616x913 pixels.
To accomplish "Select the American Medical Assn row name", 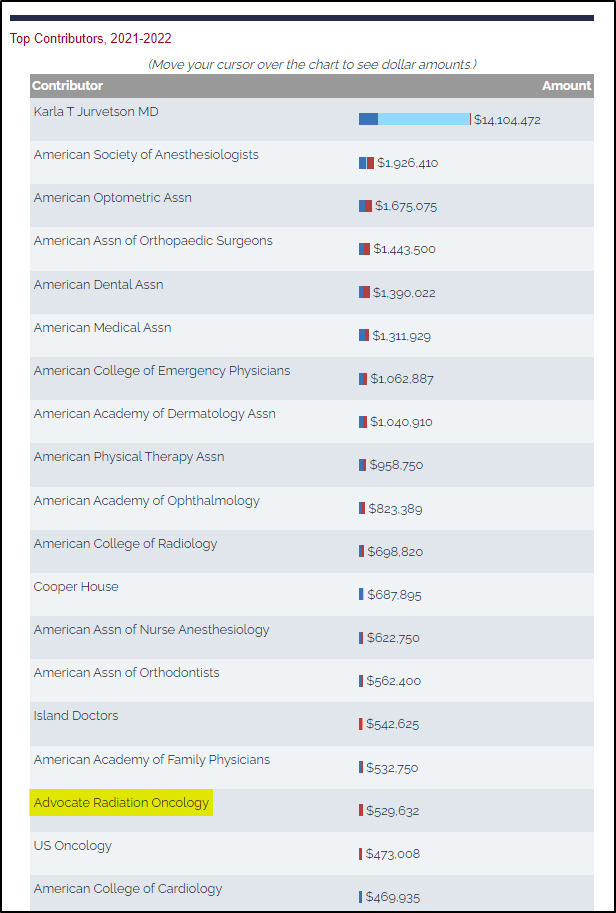I will [x=102, y=328].
